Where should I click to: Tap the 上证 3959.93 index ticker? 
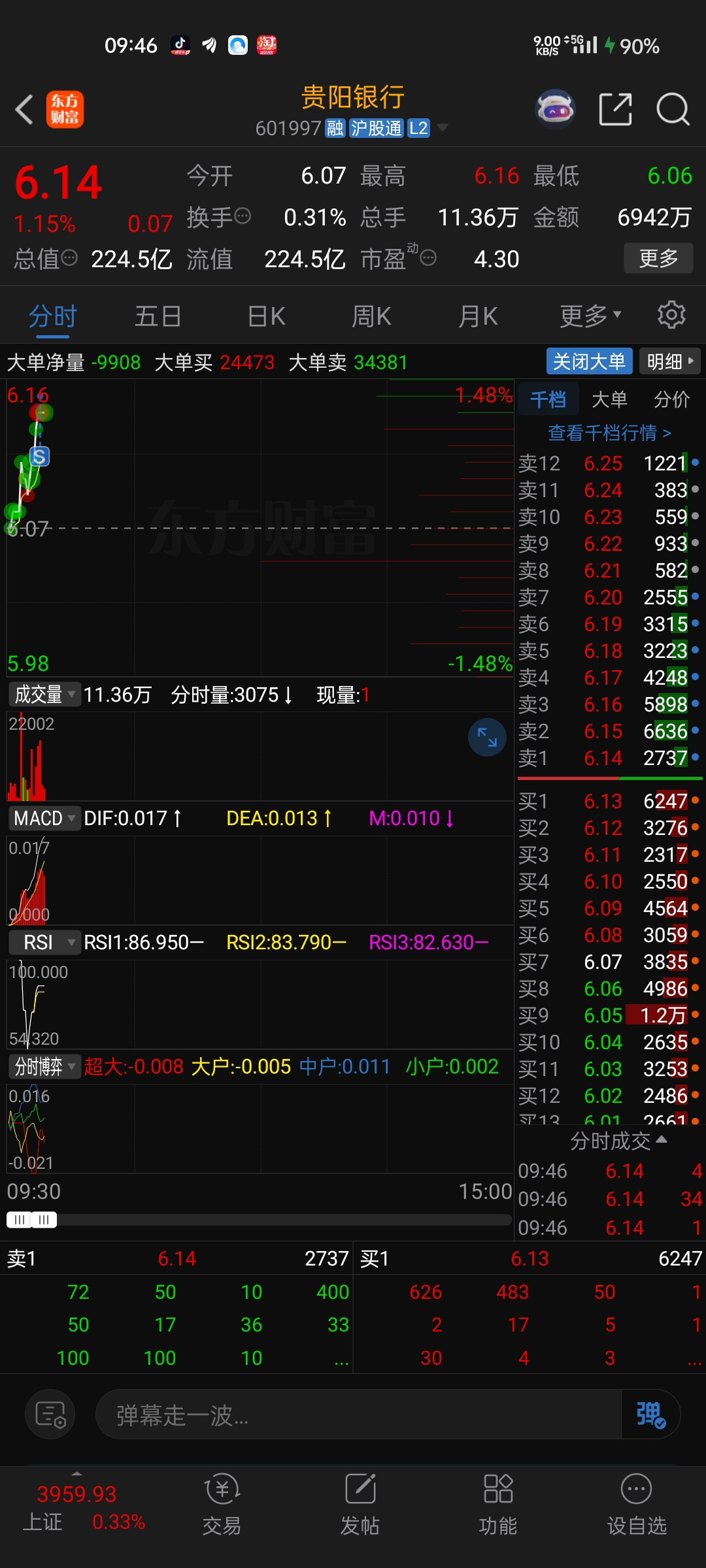tap(84, 1508)
